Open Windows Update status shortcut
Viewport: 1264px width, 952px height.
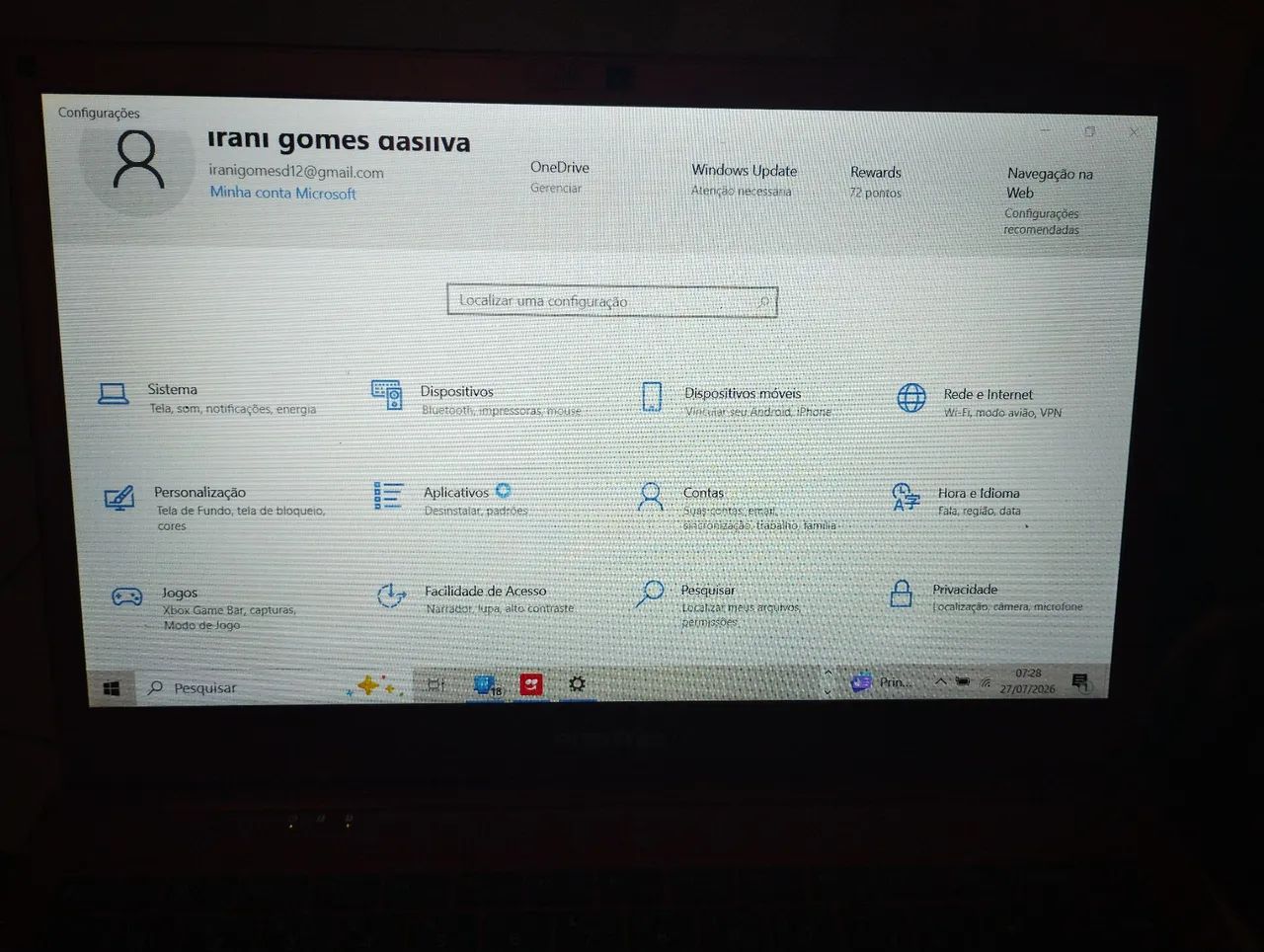tap(744, 180)
